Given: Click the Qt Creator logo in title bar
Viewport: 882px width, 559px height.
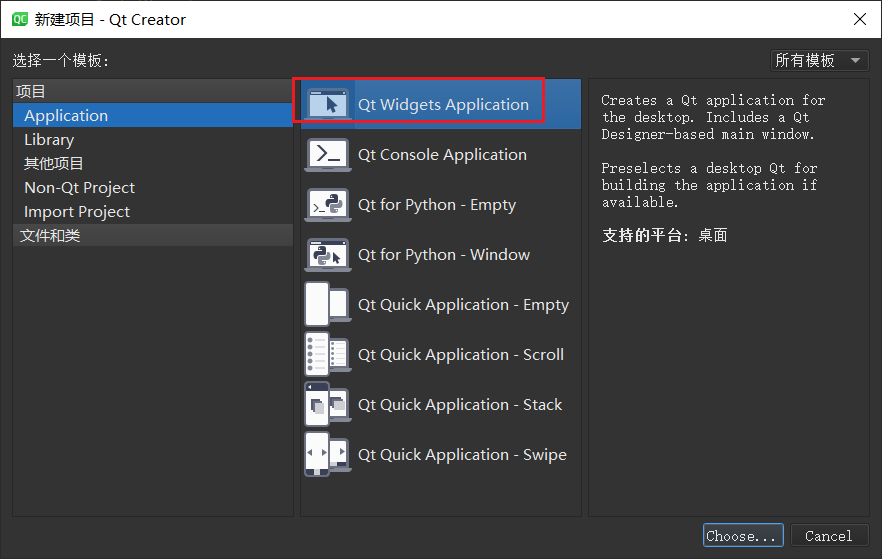Looking at the screenshot, I should coord(20,20).
